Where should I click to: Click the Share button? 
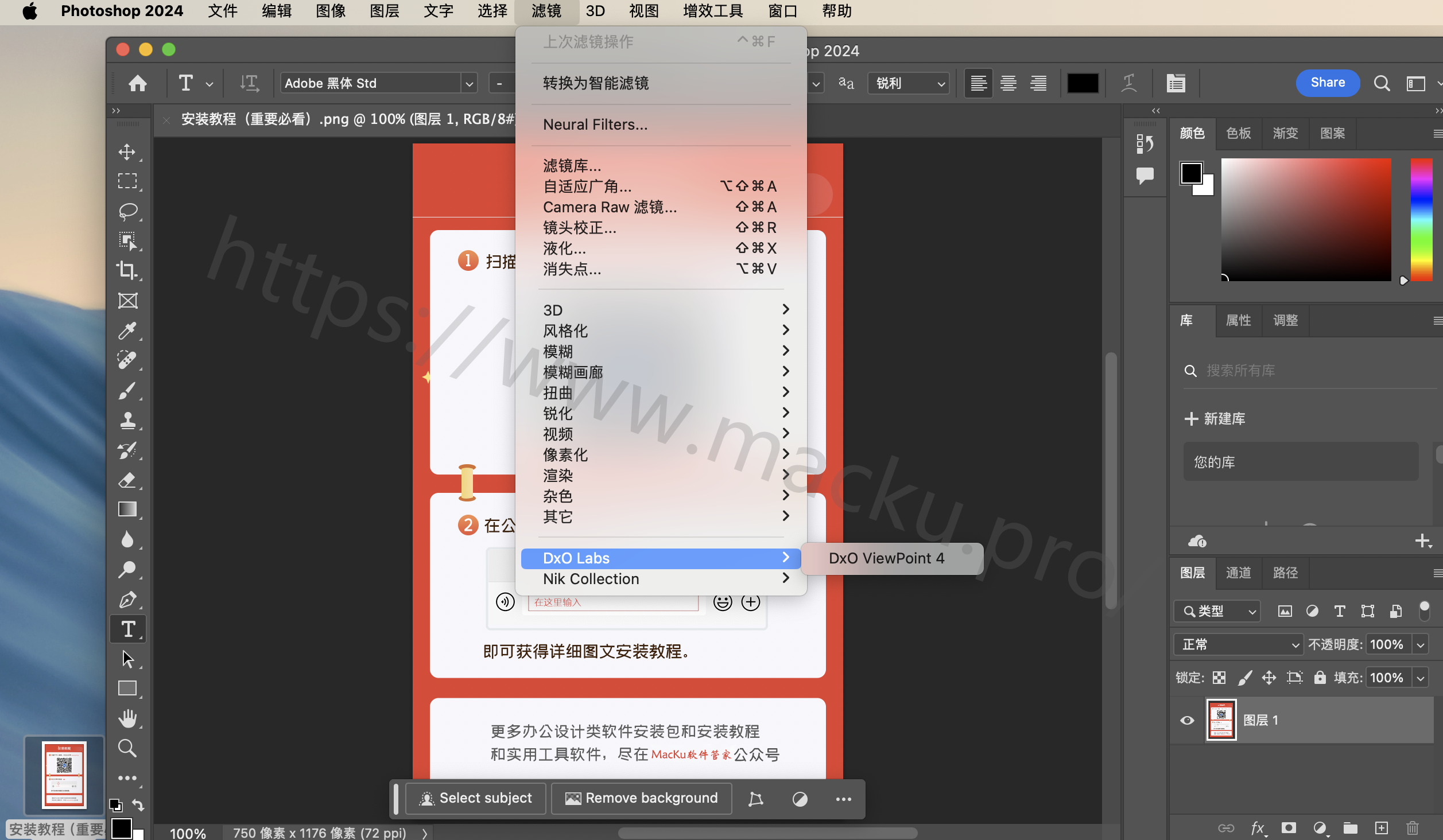click(x=1328, y=83)
